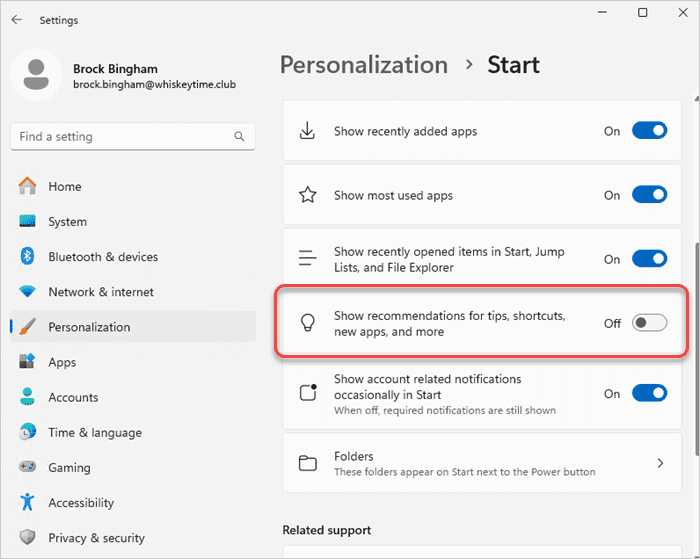Click 'Show most used apps' label
Viewport: 700px width, 559px height.
click(393, 196)
